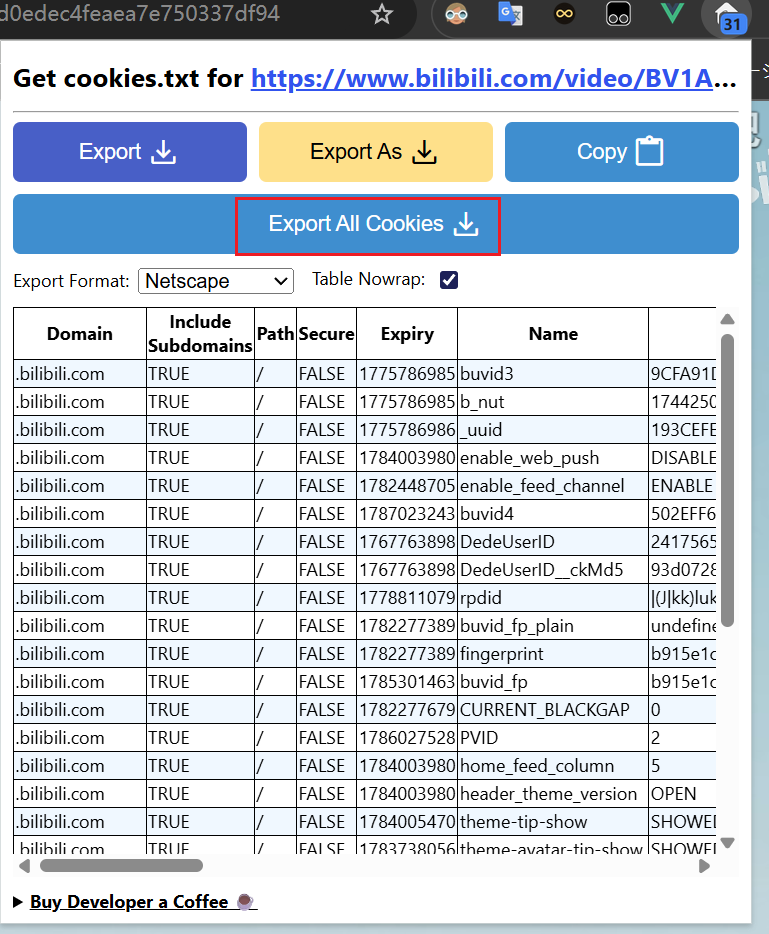Select the b_nut cookie name cell
The height and width of the screenshot is (934, 769).
click(x=553, y=401)
